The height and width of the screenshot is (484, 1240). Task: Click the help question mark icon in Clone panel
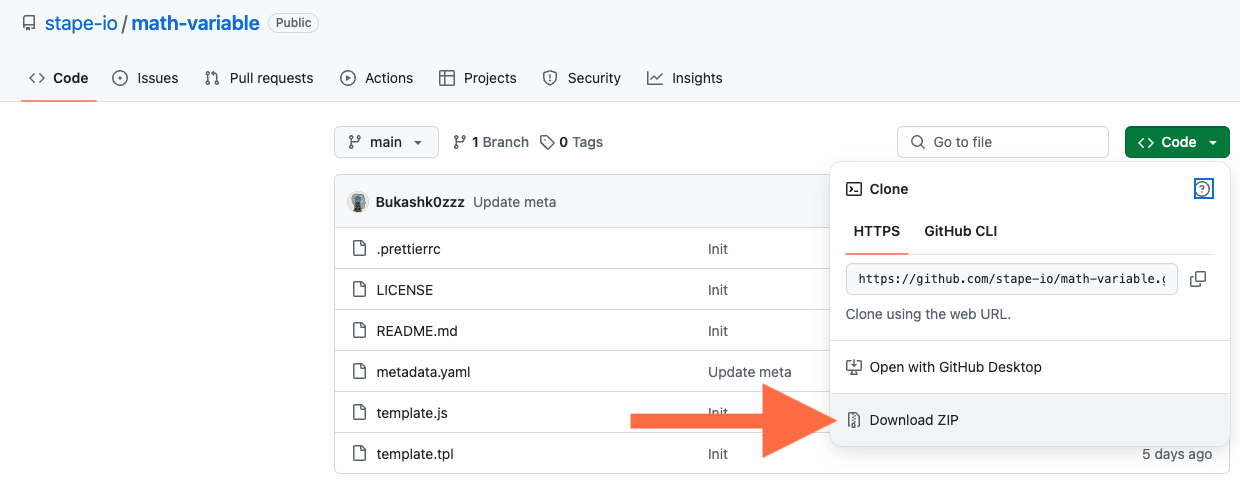coord(1204,189)
